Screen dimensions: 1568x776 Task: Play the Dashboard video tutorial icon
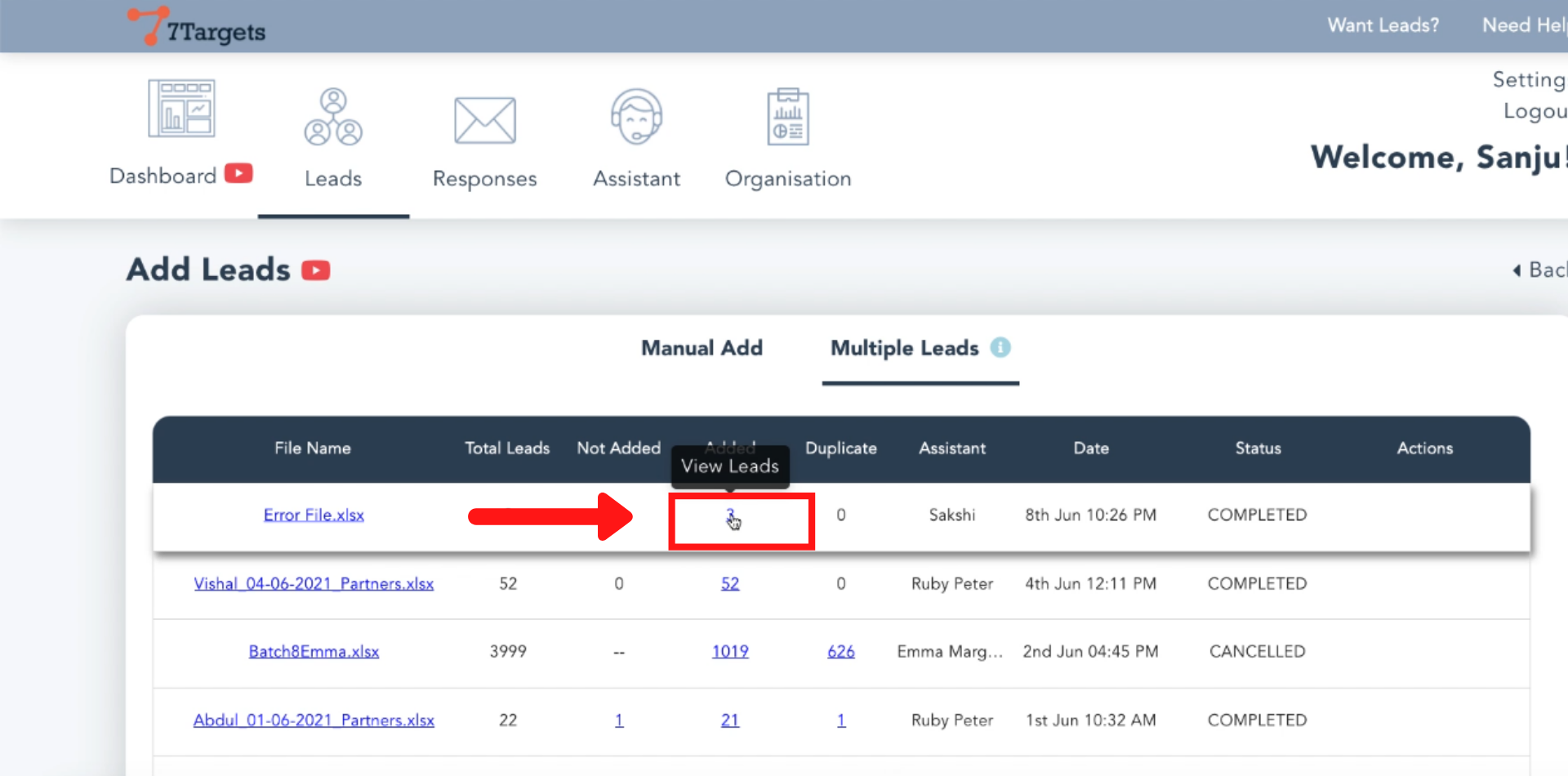[238, 174]
